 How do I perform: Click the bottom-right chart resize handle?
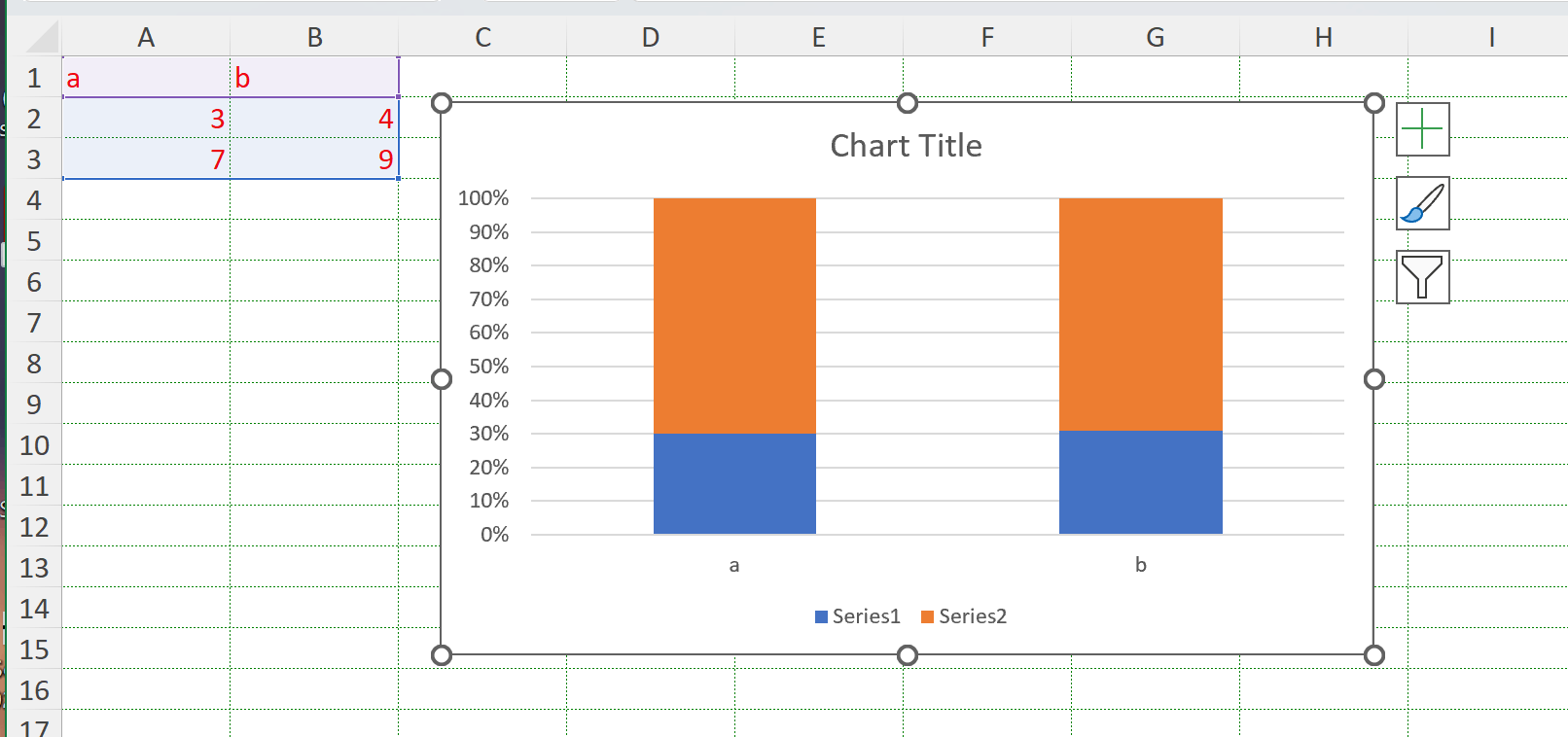pyautogui.click(x=1373, y=655)
